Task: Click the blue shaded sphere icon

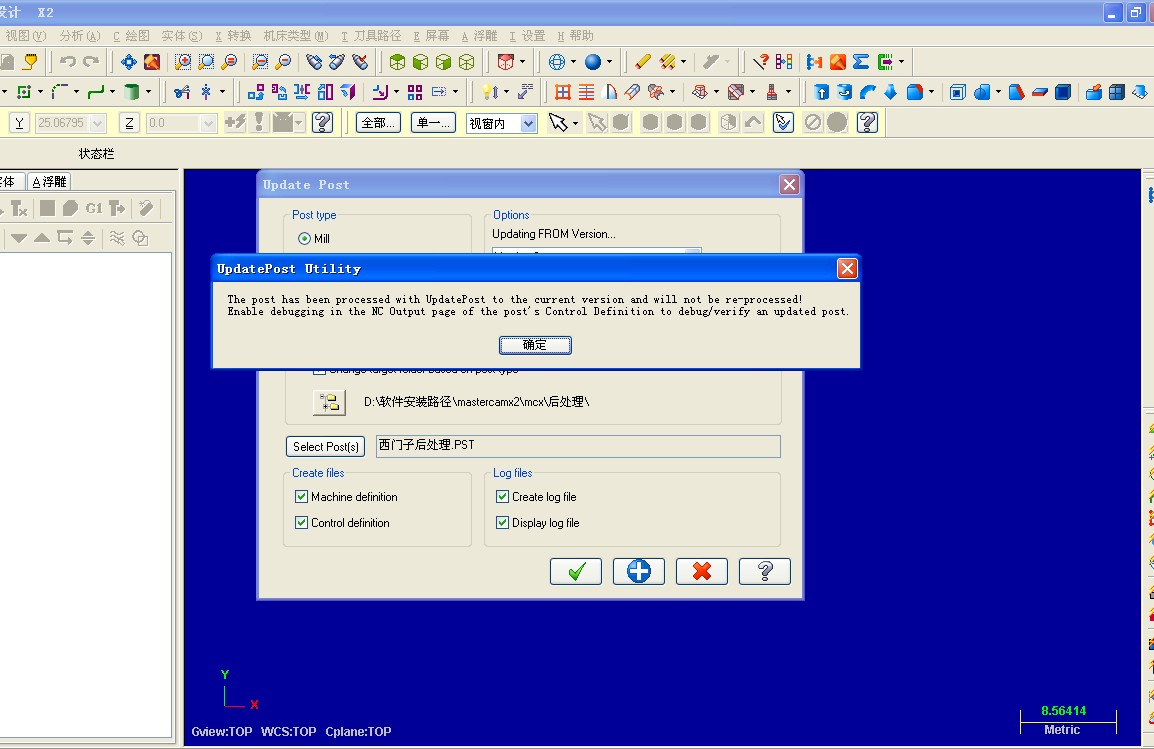Action: [592, 62]
